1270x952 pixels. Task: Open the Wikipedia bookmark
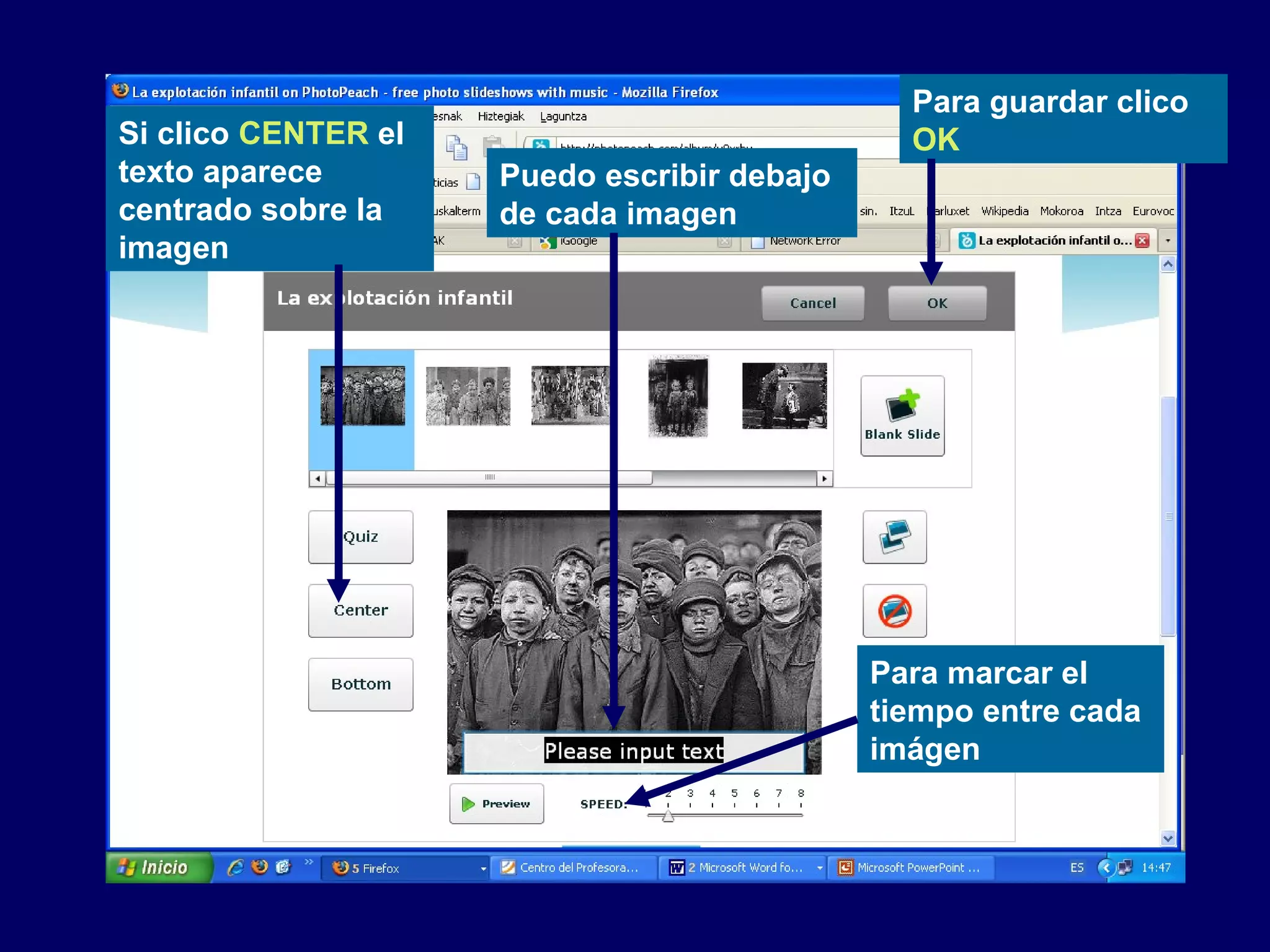click(x=1005, y=211)
